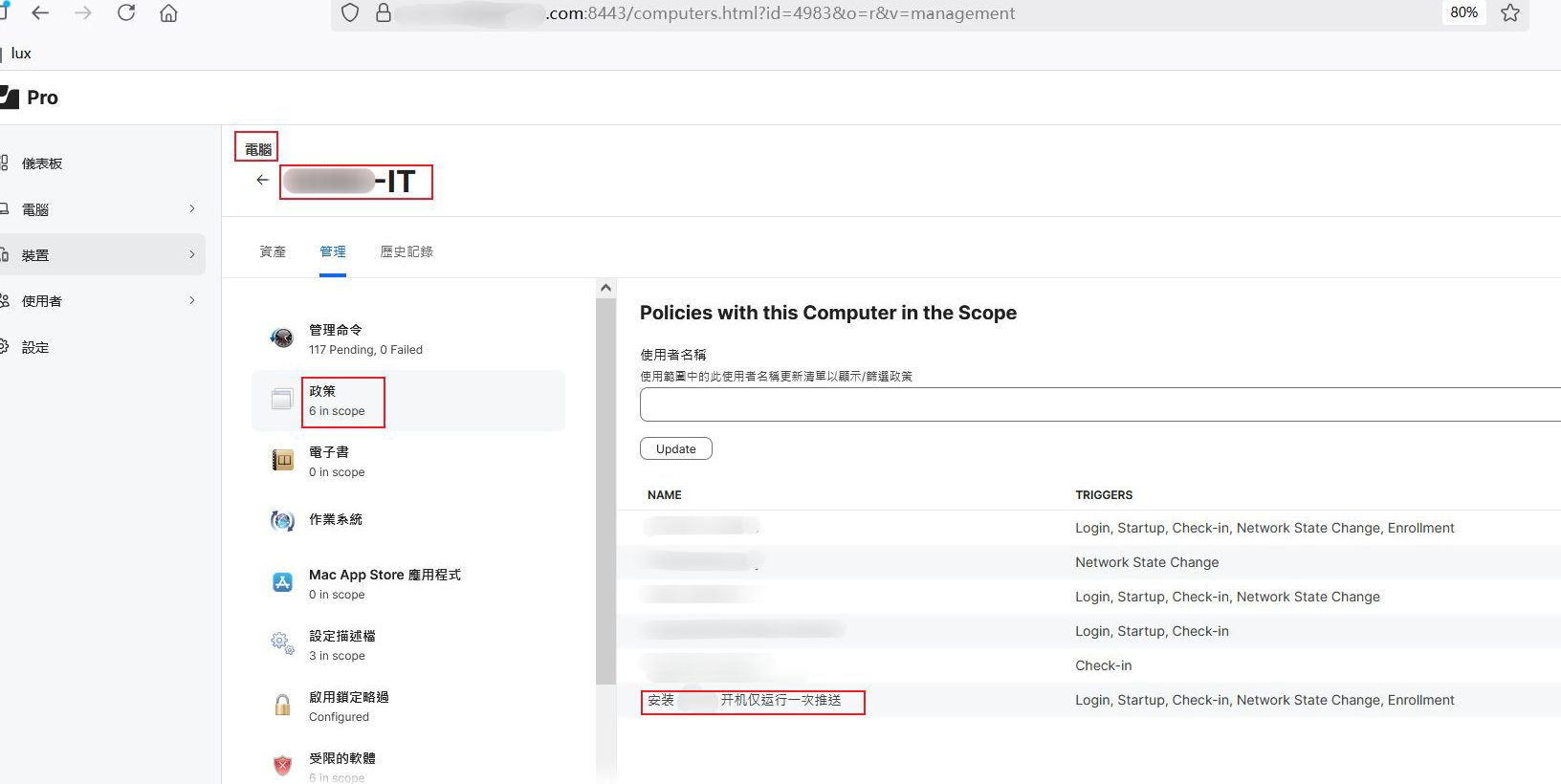The image size is (1561, 784).
Task: Click the 啟用鎖定略過 padlock icon
Action: (282, 706)
